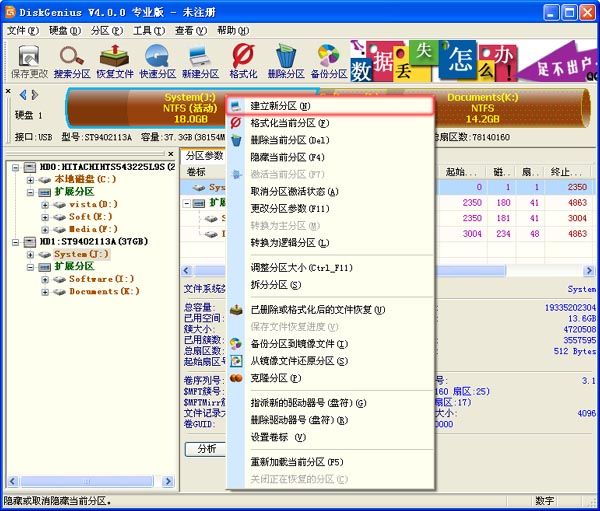
Task: Select 删除驱动器号(盘符)(R) menu entry
Action: [x=330, y=420]
